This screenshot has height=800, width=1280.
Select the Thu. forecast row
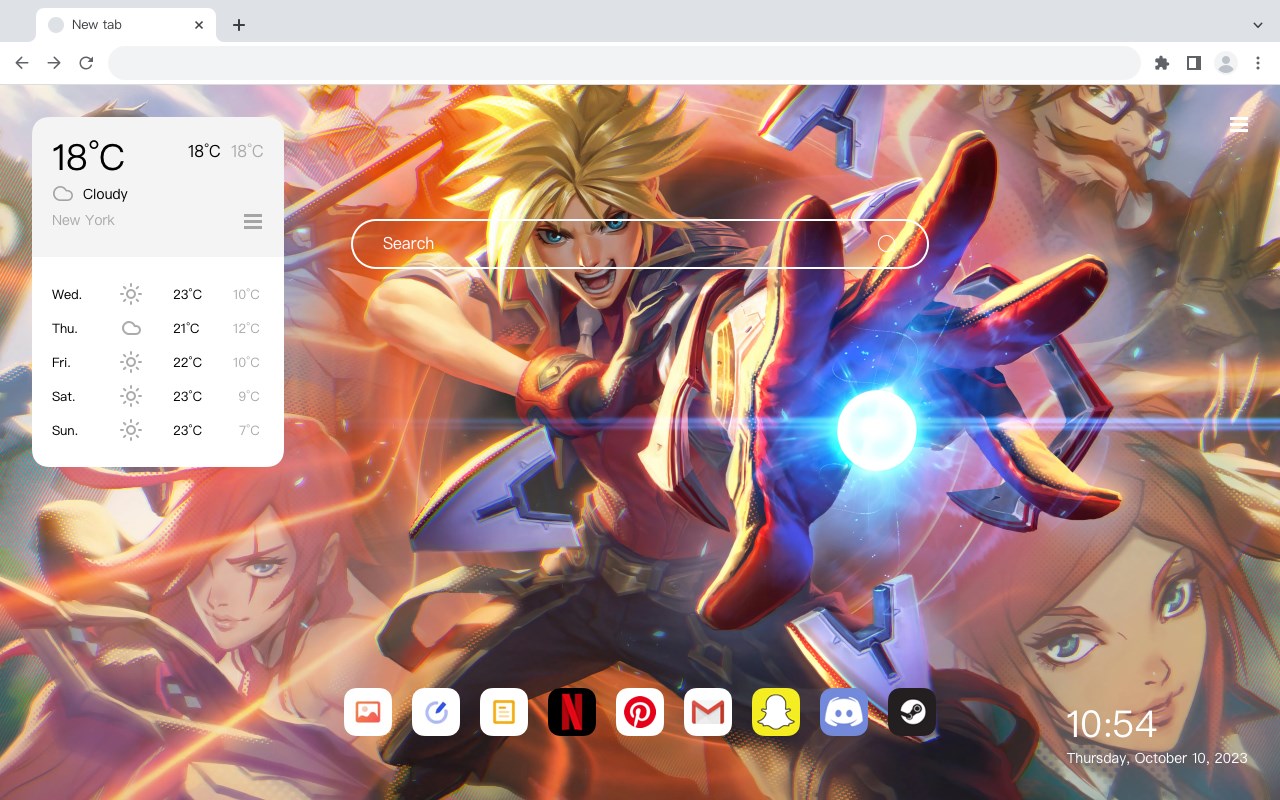(158, 328)
